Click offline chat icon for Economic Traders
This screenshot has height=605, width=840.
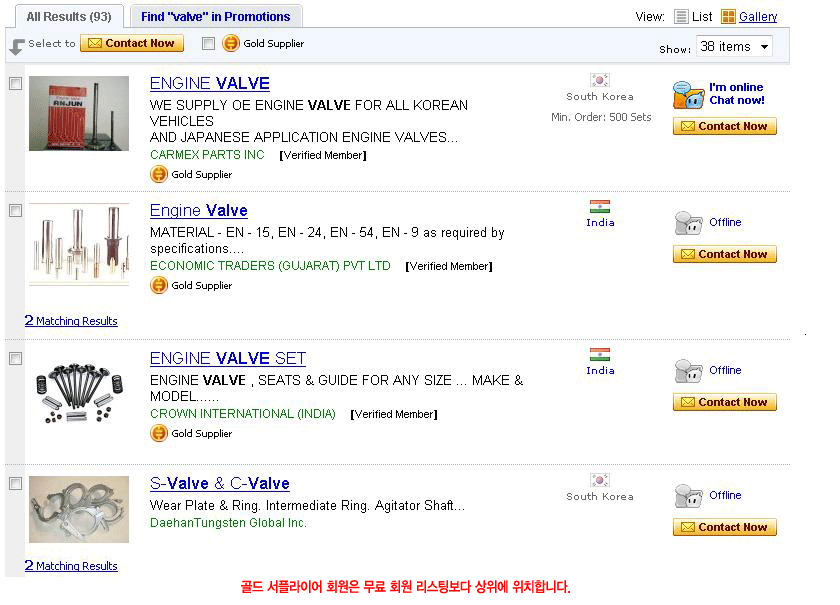pyautogui.click(x=688, y=223)
